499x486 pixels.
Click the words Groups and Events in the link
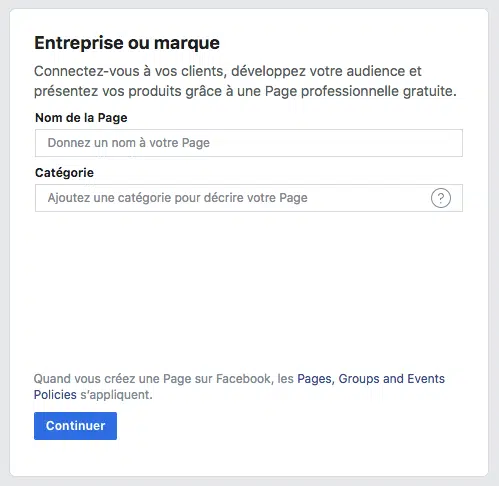(392, 379)
